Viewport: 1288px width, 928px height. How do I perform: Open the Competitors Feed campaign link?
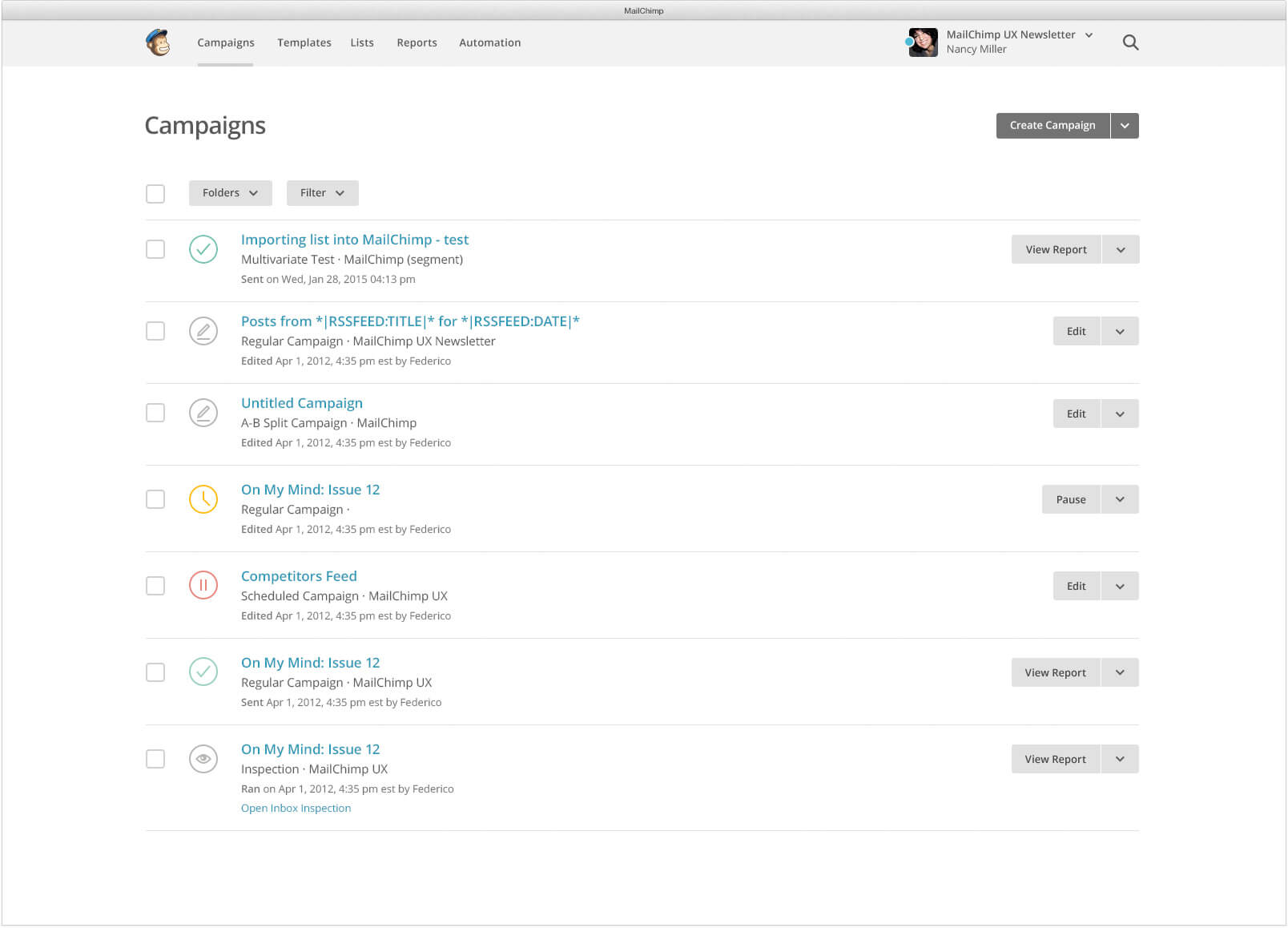(299, 576)
